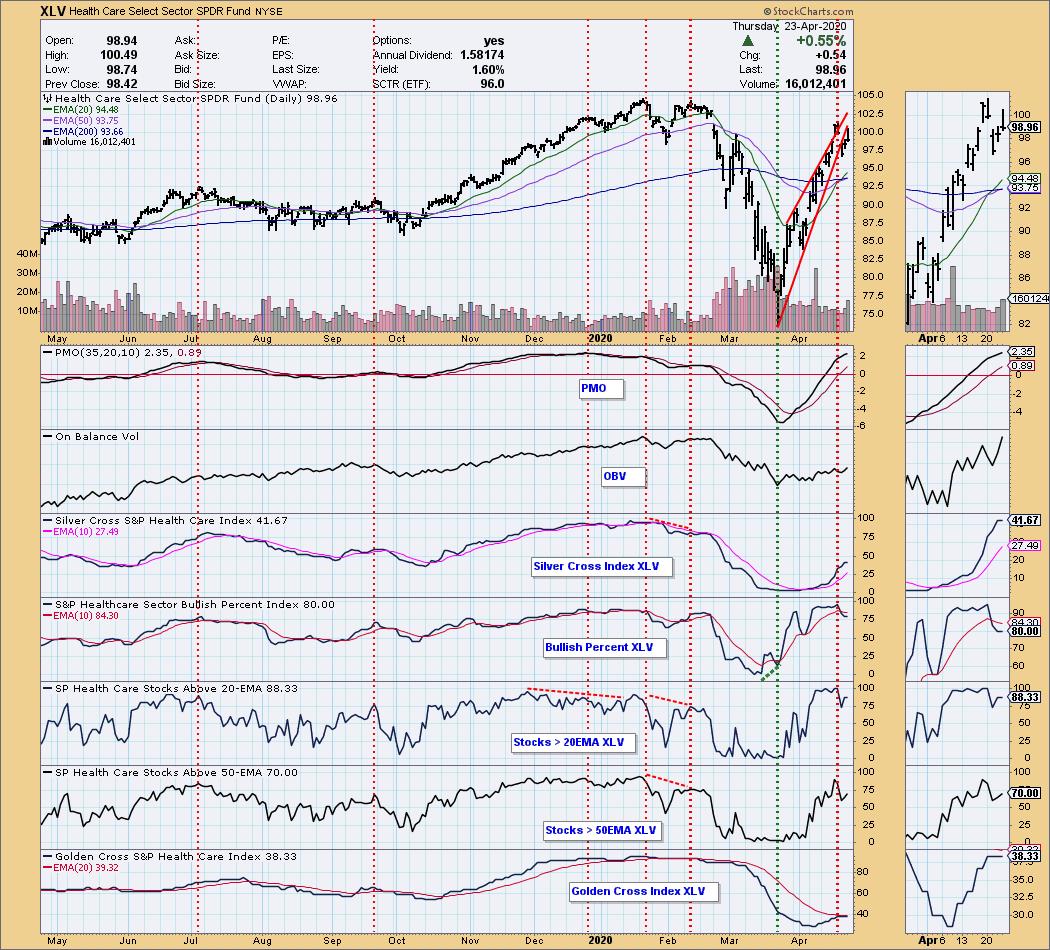
Task: Click the Options value yes
Action: click(494, 41)
